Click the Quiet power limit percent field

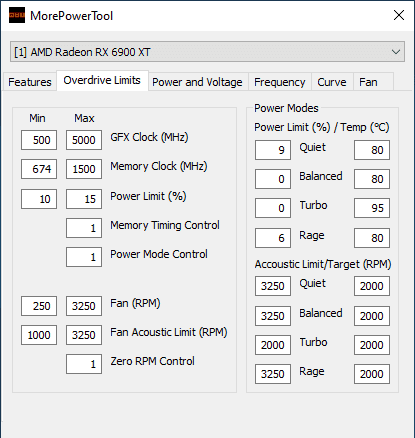(273, 150)
